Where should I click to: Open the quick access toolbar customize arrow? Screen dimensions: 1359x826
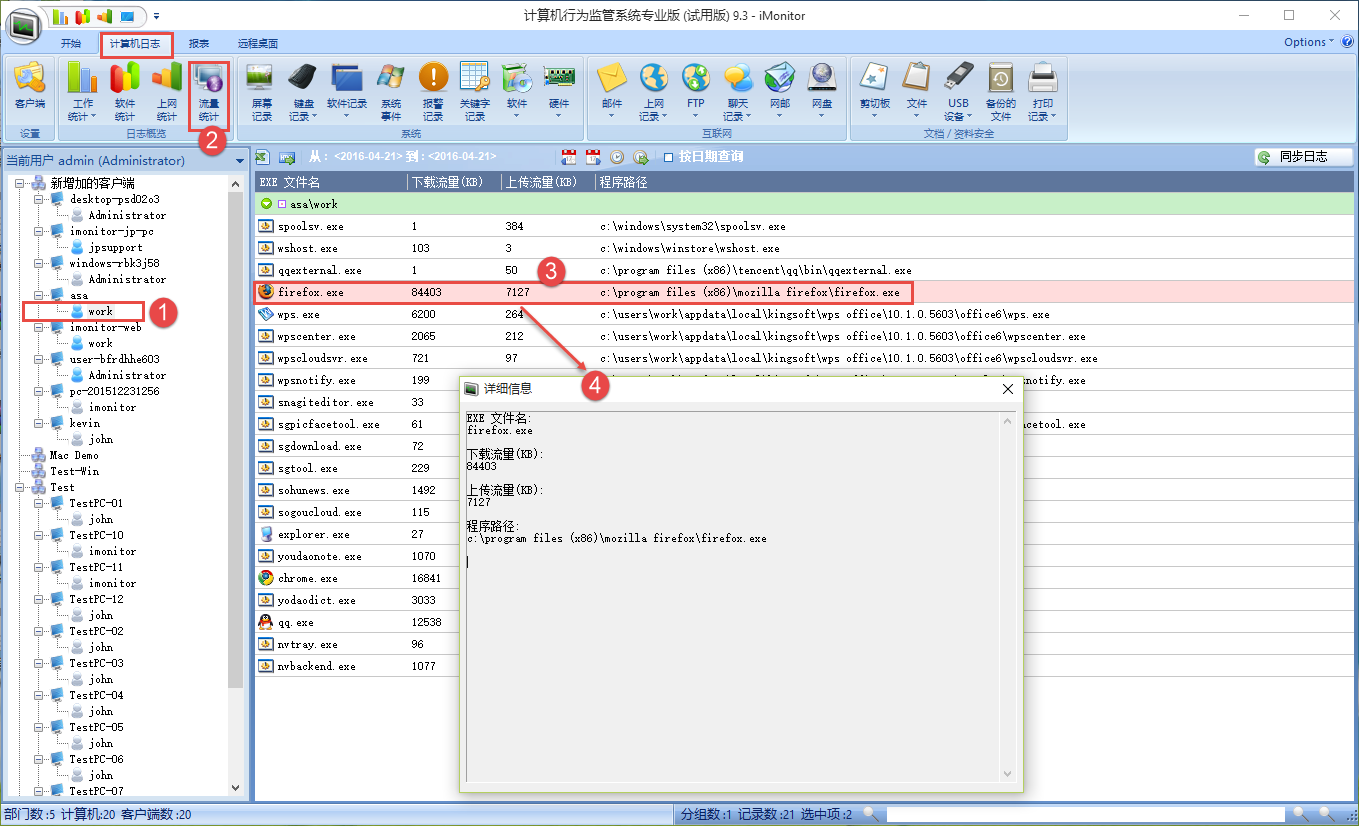tap(157, 17)
